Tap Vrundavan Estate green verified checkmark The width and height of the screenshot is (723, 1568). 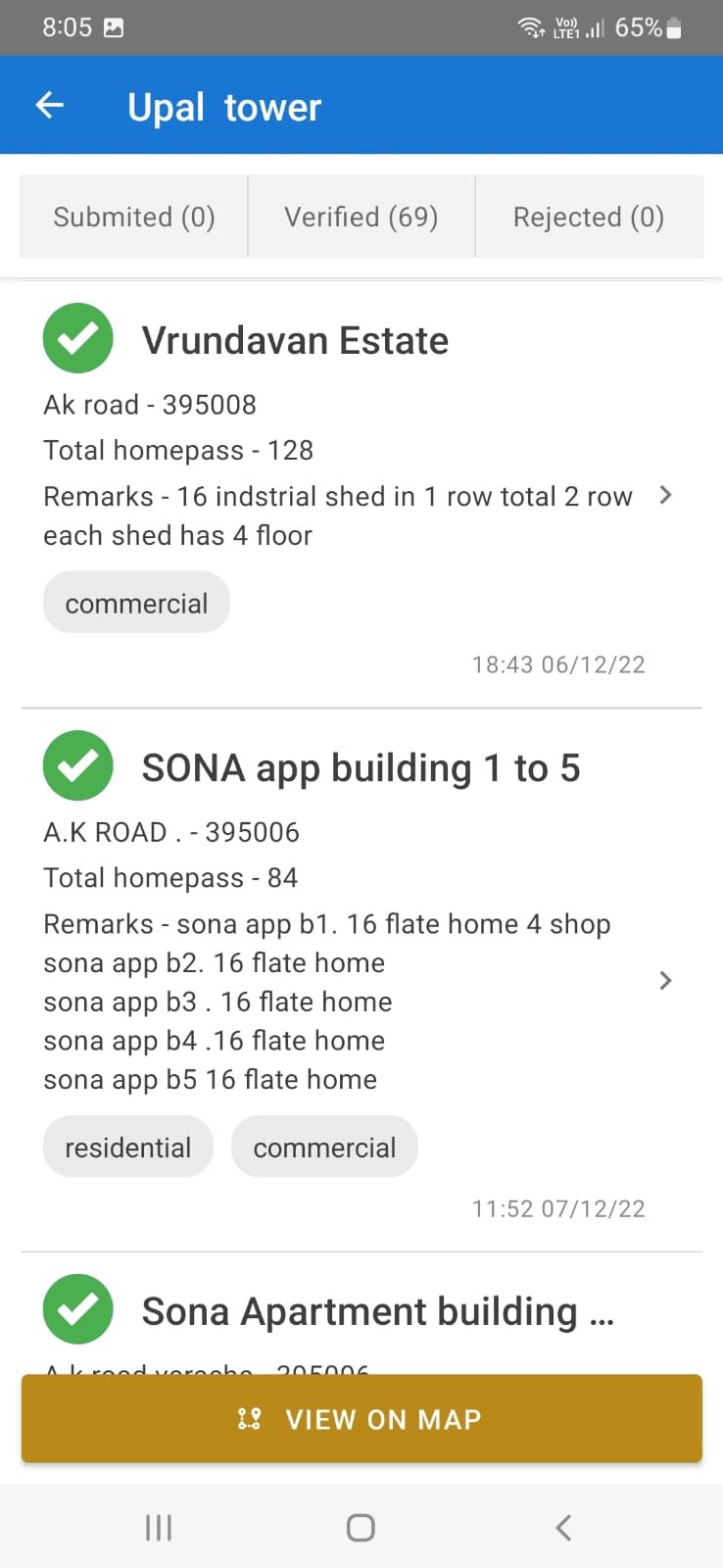[x=78, y=338]
